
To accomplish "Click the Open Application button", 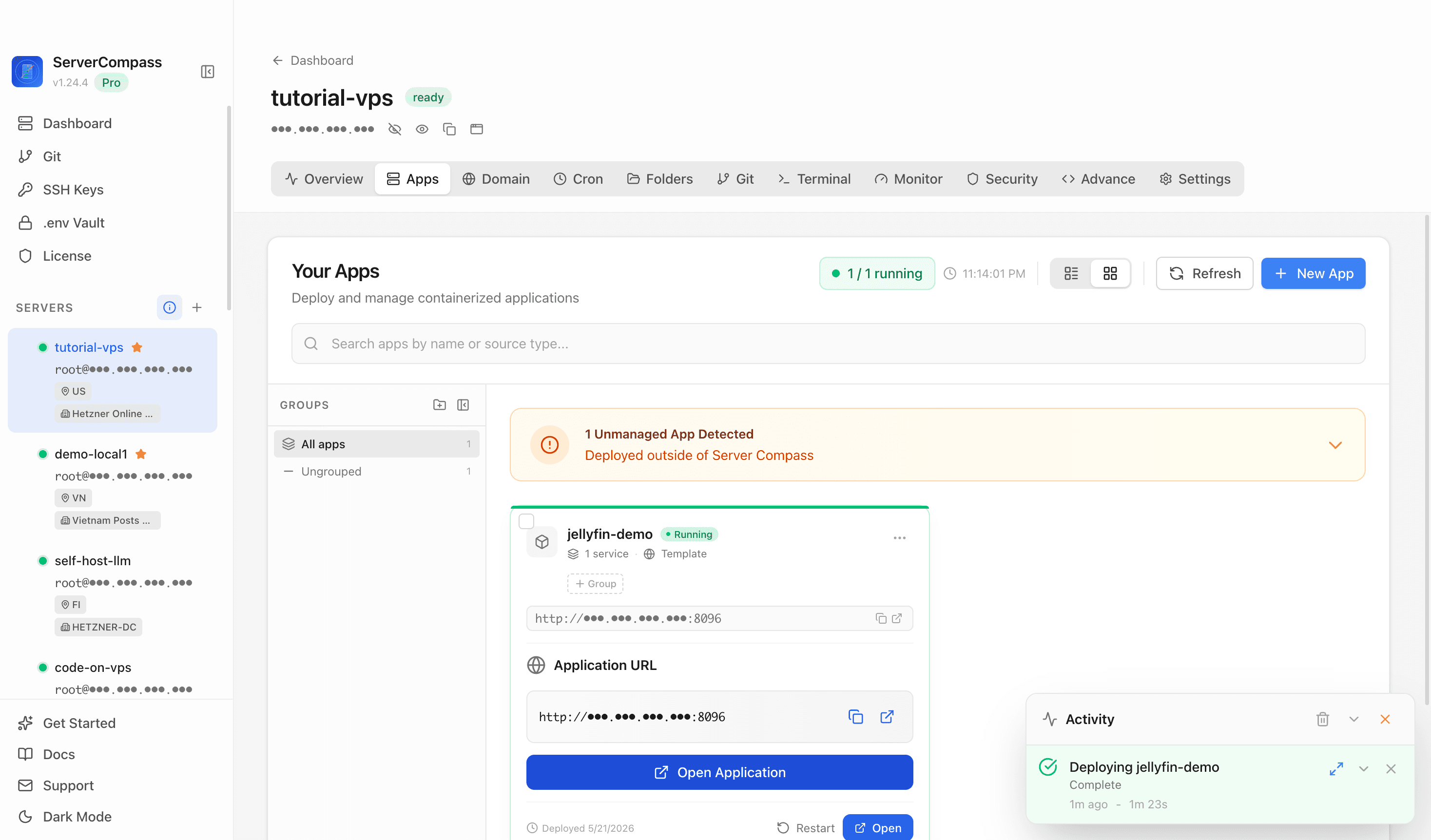I will pyautogui.click(x=719, y=772).
